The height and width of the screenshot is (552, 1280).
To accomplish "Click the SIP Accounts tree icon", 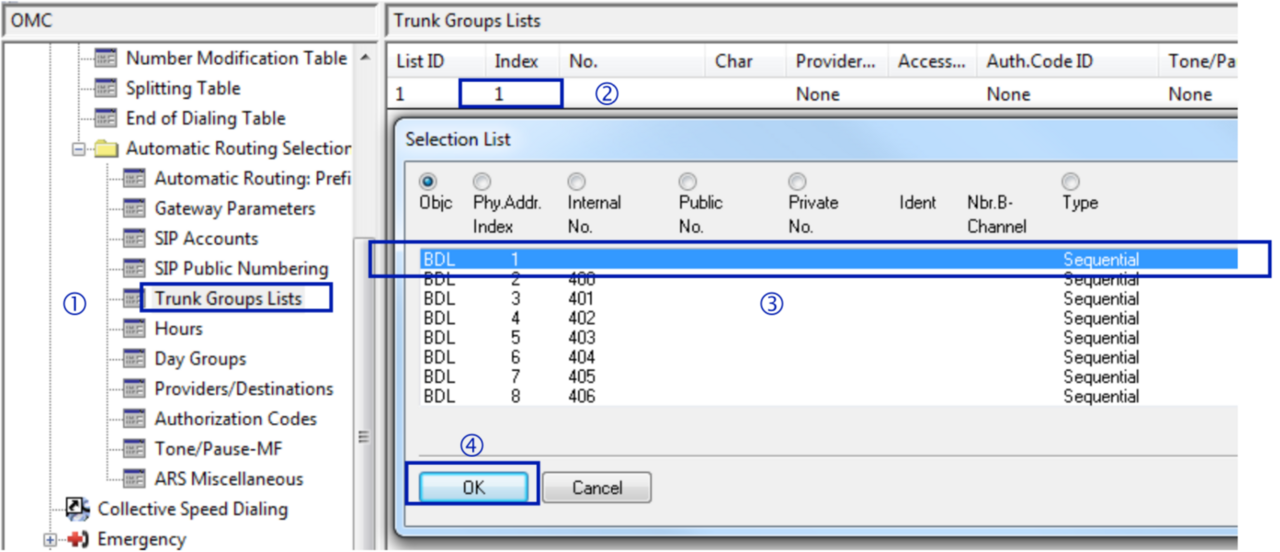I will (134, 238).
